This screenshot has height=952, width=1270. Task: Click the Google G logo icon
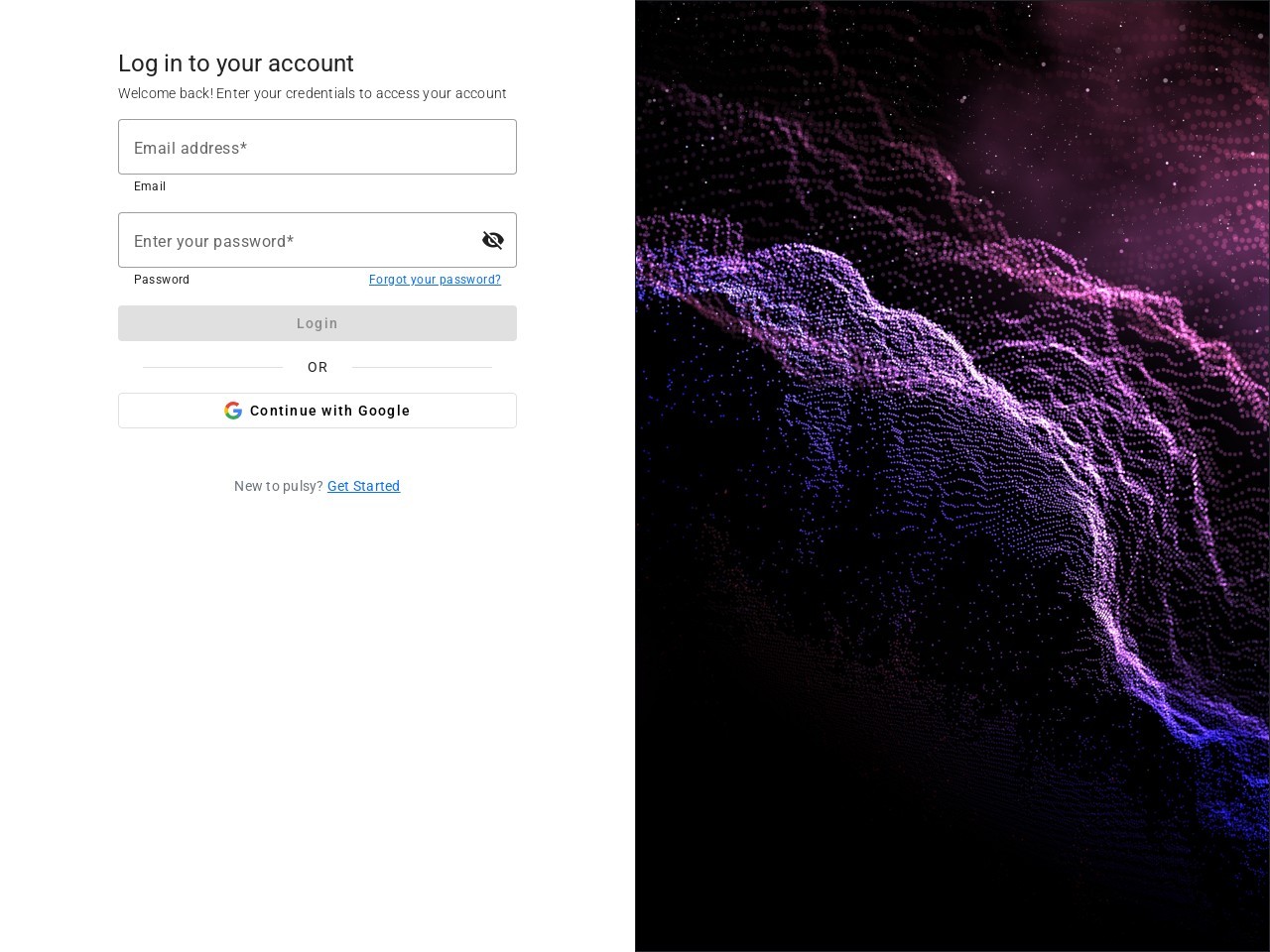pyautogui.click(x=233, y=411)
